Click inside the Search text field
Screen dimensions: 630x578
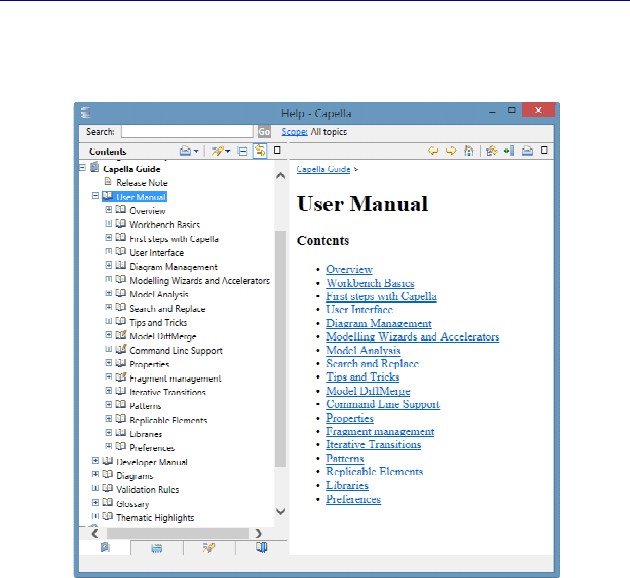point(187,131)
